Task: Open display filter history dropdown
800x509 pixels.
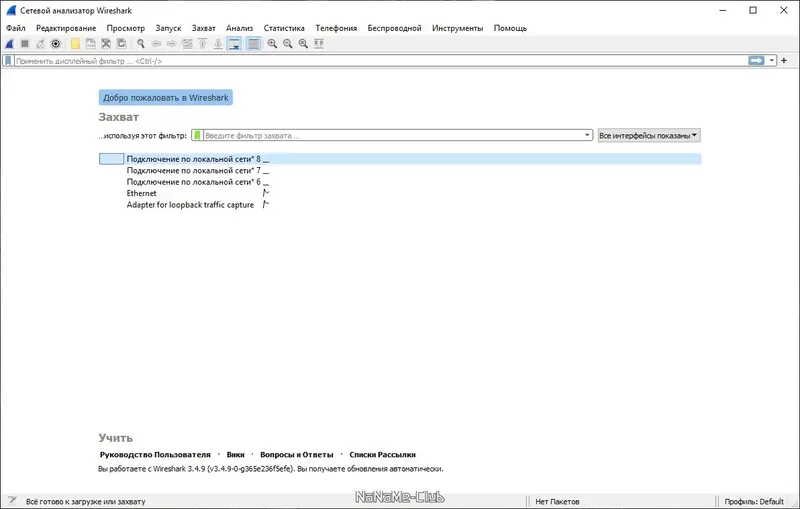Action: 771,61
